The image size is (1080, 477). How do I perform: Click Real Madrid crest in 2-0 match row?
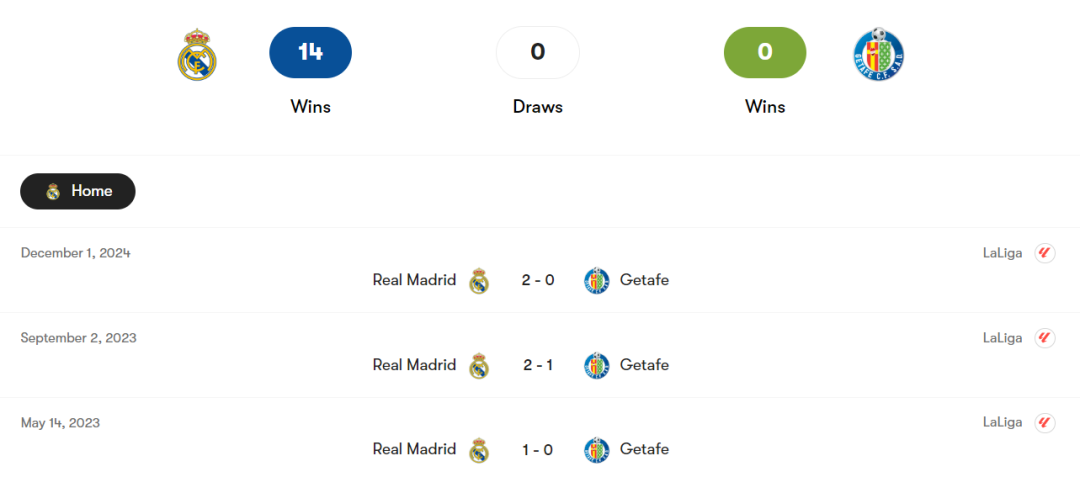479,281
